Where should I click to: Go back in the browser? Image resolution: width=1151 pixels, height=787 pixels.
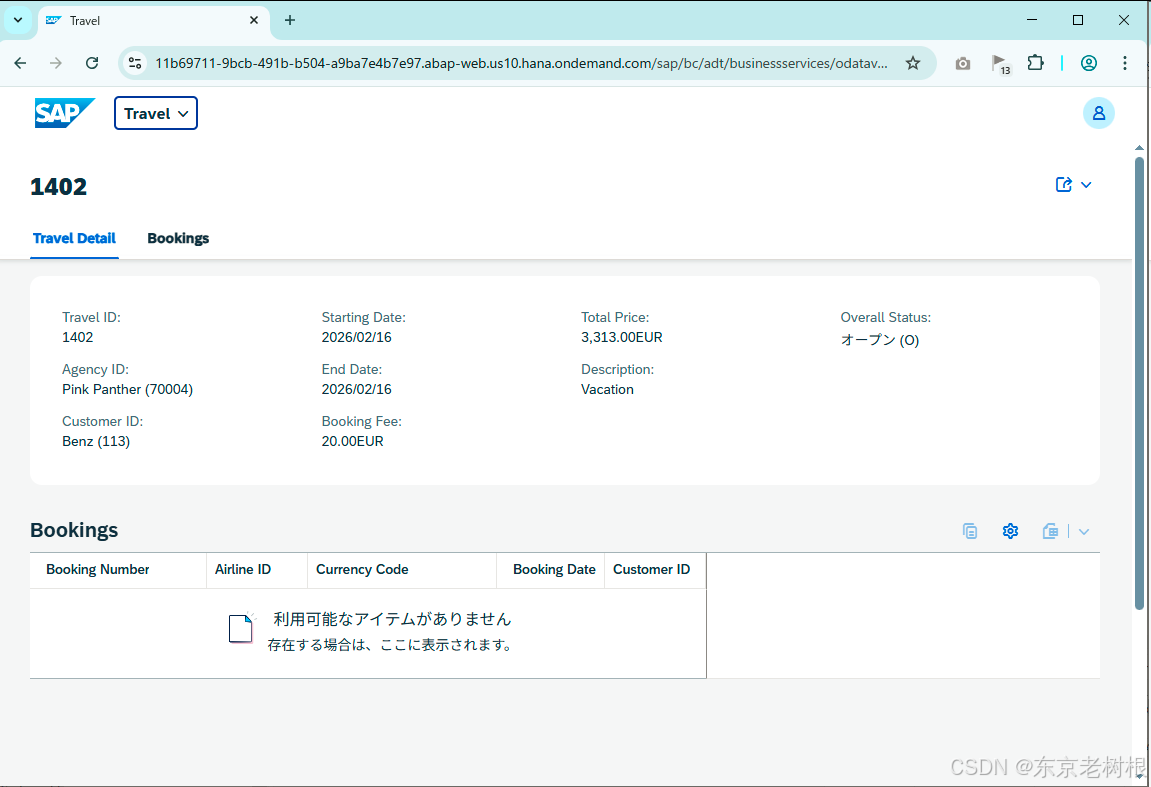pyautogui.click(x=21, y=63)
